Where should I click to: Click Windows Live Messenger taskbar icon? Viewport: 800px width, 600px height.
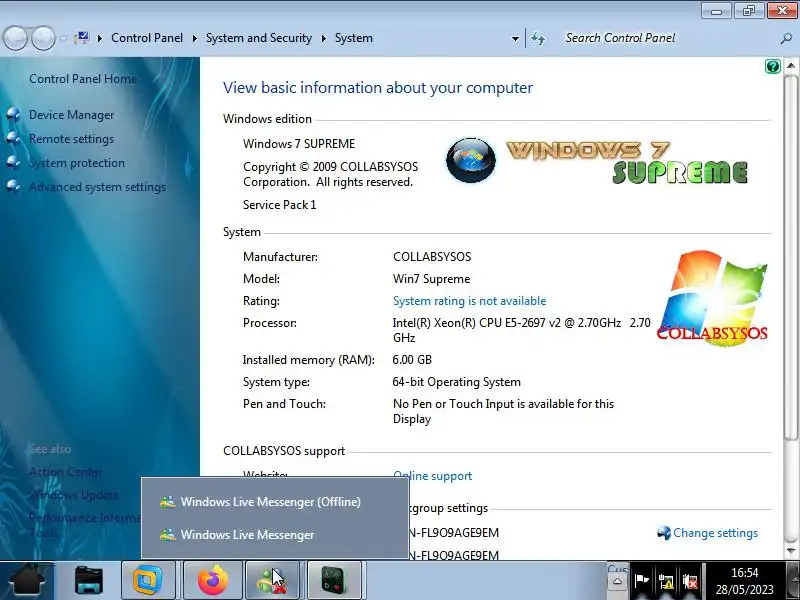tap(272, 580)
